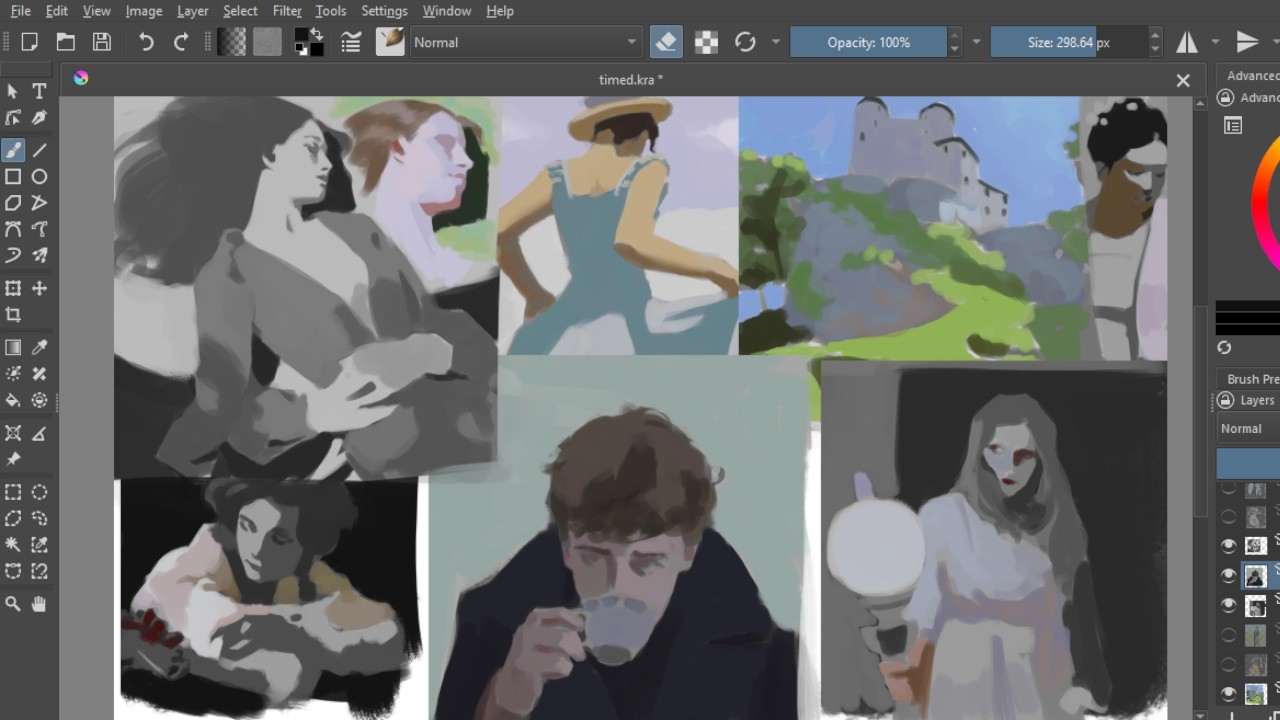Open Window menu
Screen dimensions: 1280x720
(447, 11)
